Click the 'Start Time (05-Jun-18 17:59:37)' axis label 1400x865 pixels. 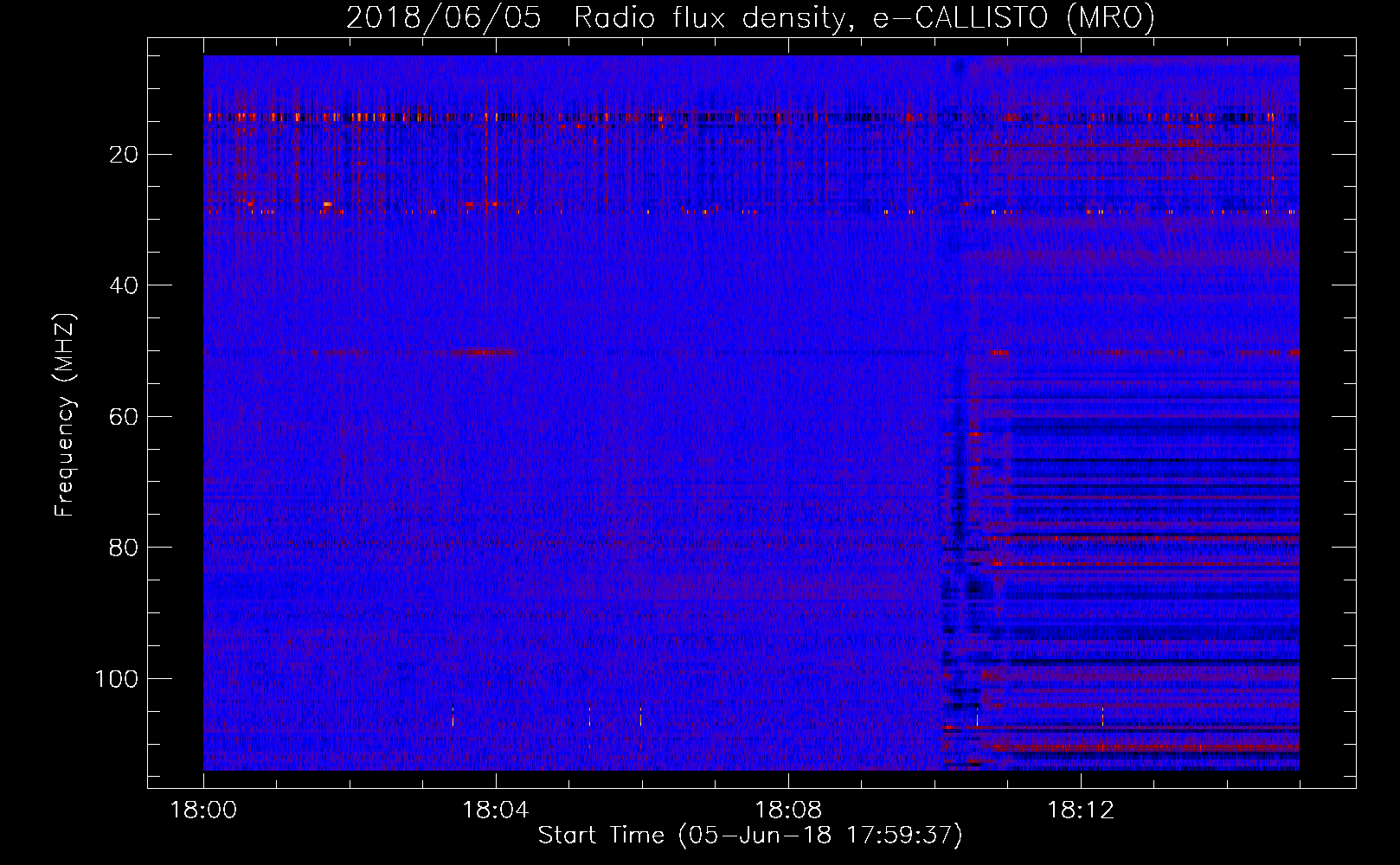tap(750, 836)
